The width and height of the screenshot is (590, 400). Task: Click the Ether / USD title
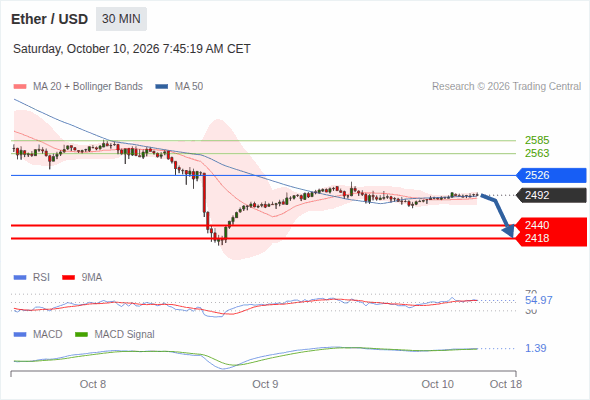click(49, 19)
